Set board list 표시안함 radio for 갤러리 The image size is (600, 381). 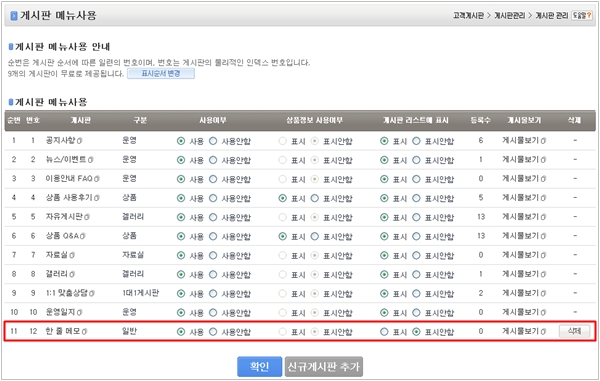click(416, 274)
